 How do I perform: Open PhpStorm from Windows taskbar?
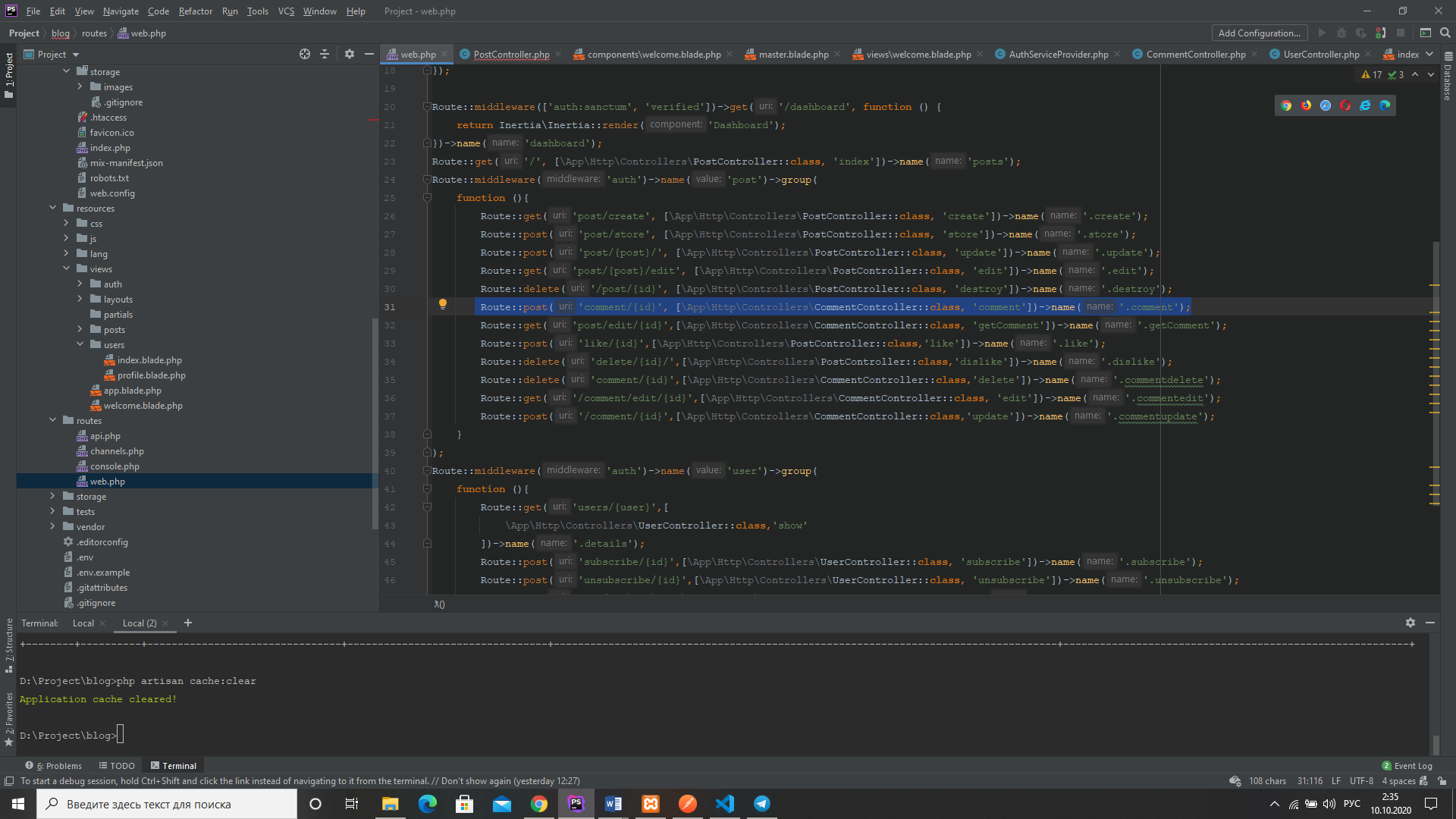point(576,804)
